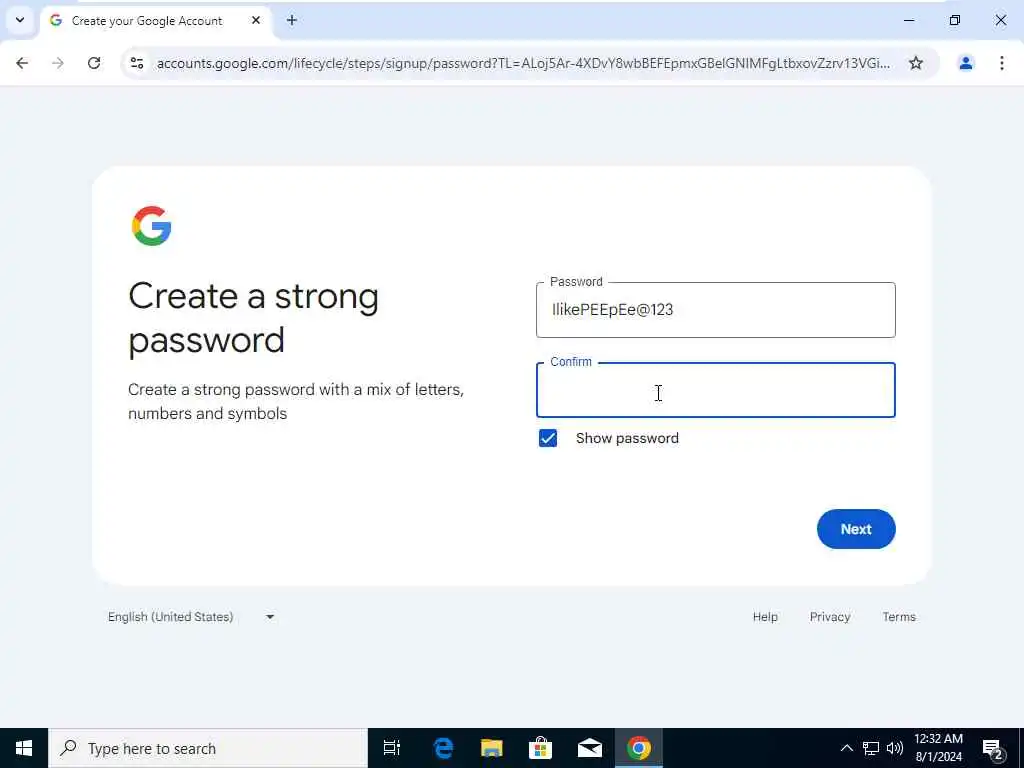The height and width of the screenshot is (768, 1024).
Task: Uncheck the Show password checkbox
Action: pos(548,438)
